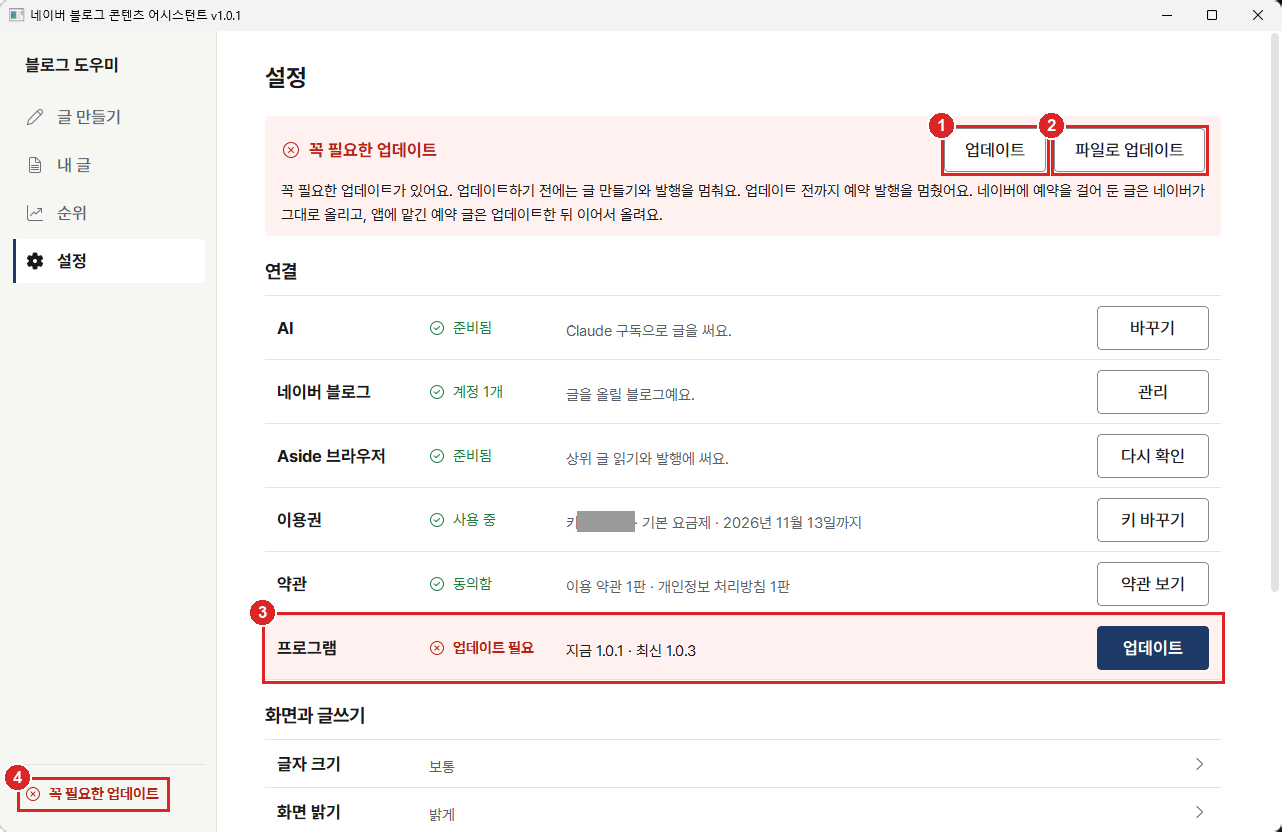The height and width of the screenshot is (832, 1282).
Task: Click the chart icon beside 순위
Action: click(x=35, y=213)
